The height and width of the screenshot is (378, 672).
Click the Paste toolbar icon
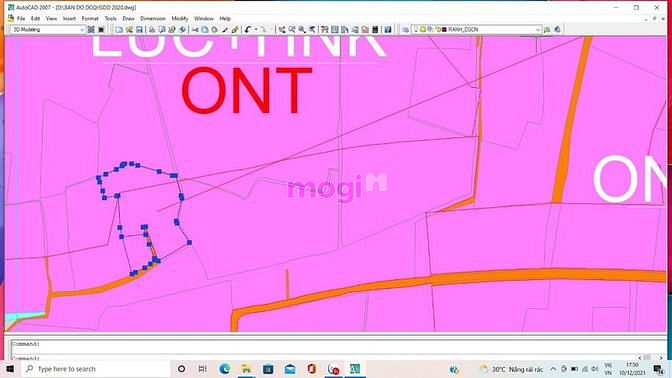tap(215, 30)
